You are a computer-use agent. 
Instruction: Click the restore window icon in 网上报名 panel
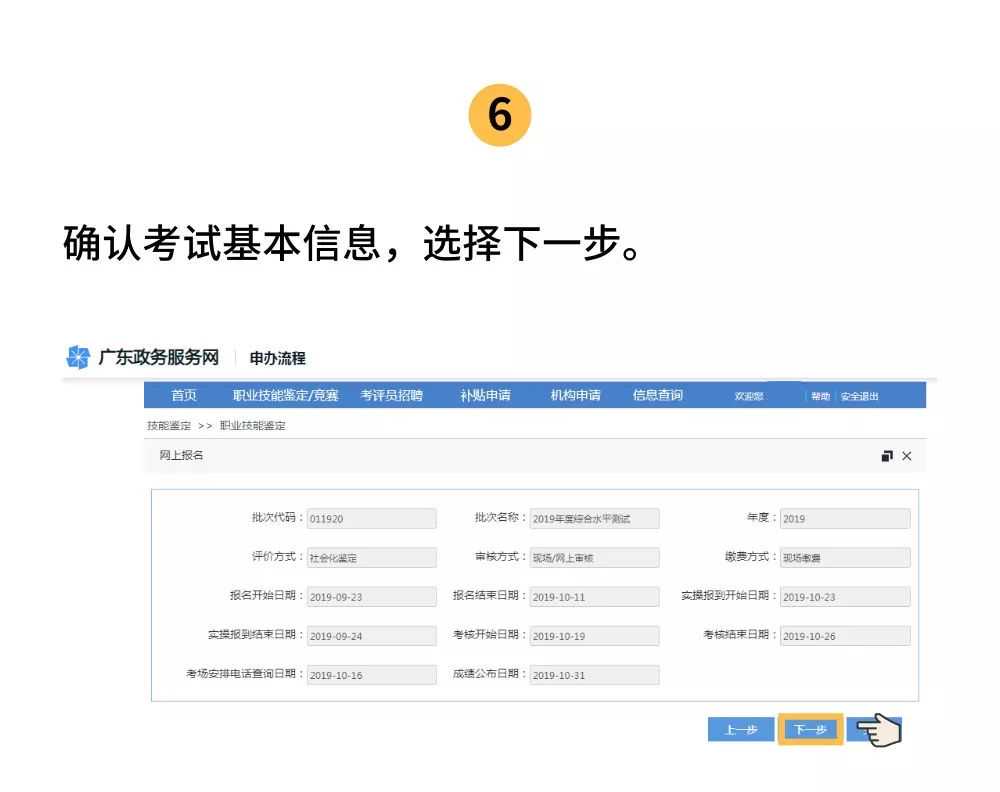tap(887, 456)
